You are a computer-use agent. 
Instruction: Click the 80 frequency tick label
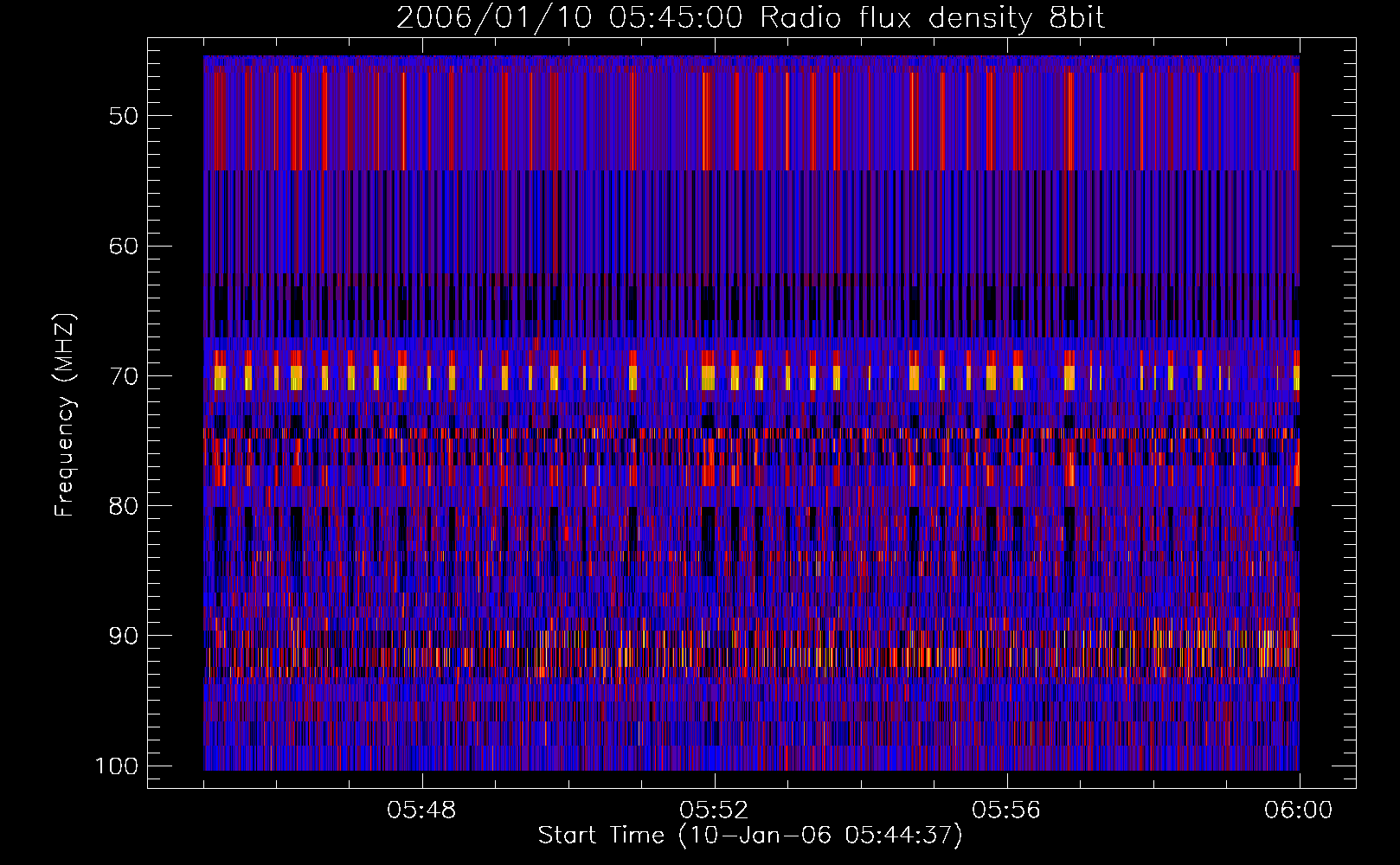[x=124, y=506]
